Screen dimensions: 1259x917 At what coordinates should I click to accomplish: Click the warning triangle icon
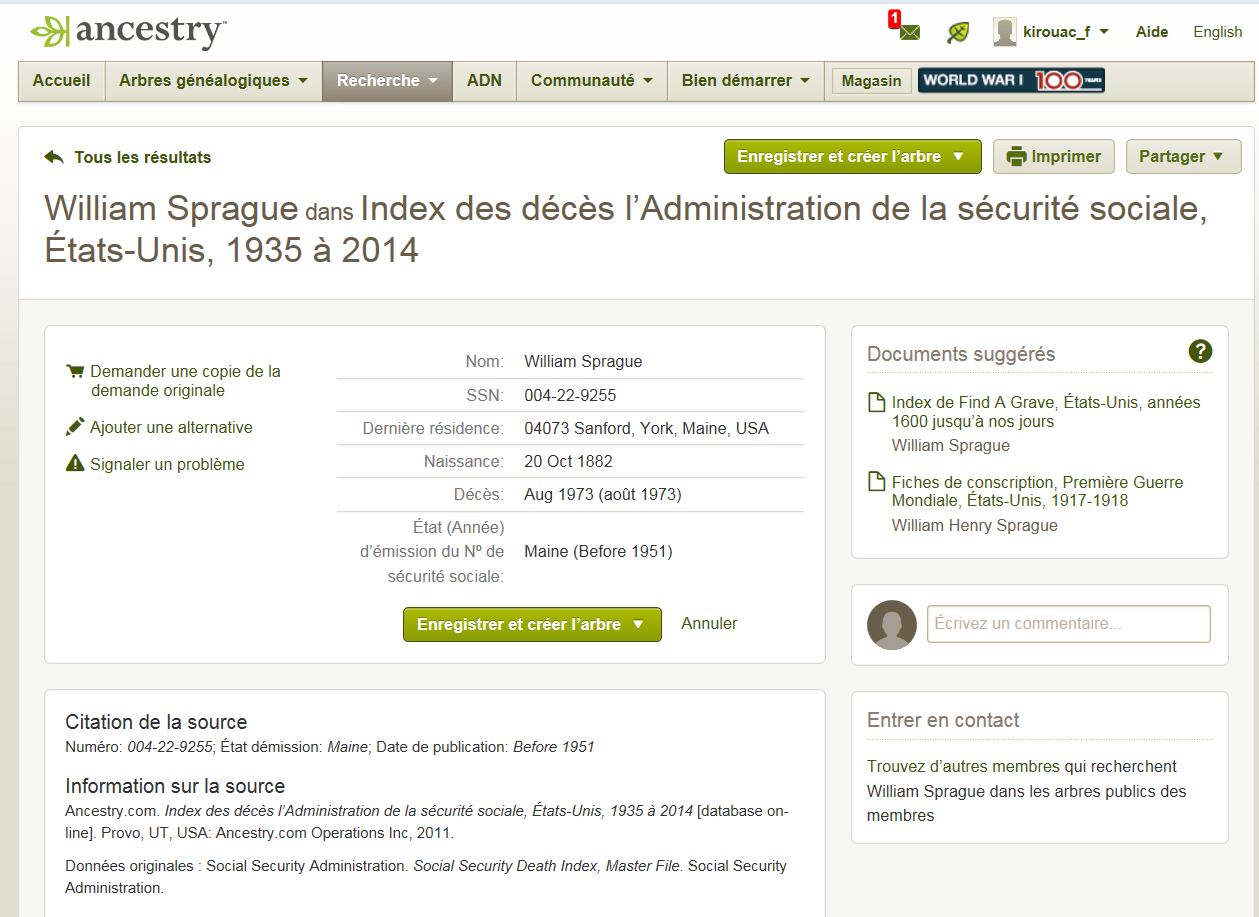click(75, 464)
